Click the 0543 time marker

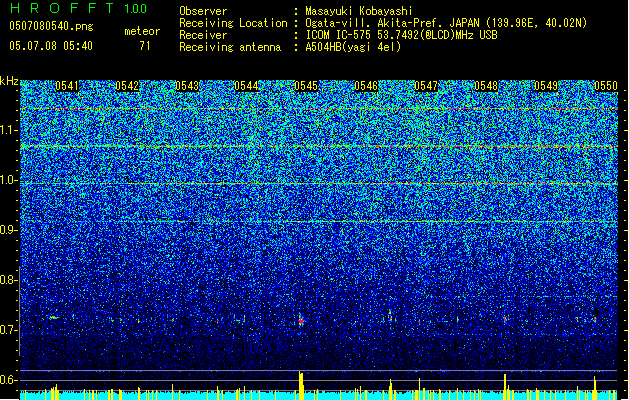(x=187, y=86)
